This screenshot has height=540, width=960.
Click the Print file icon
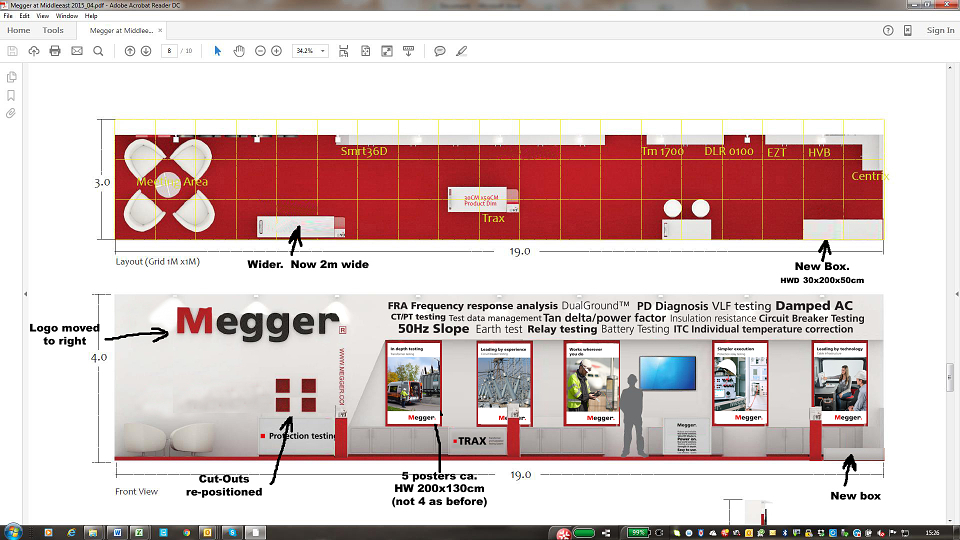55,51
